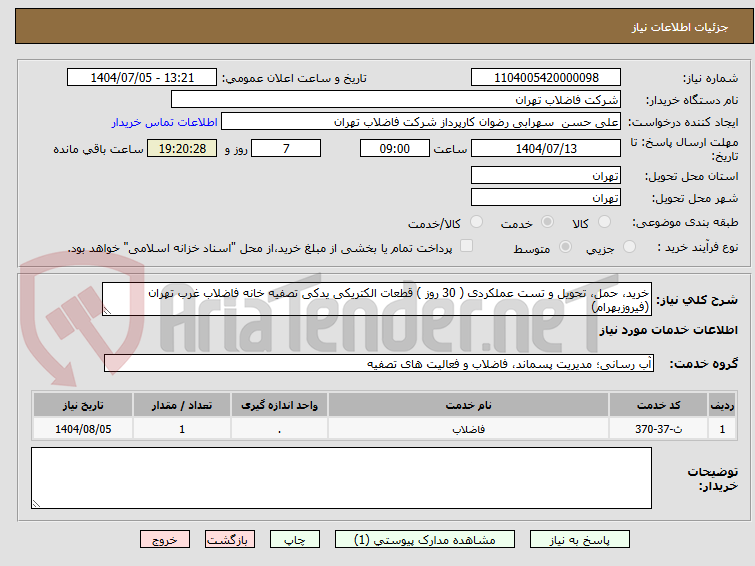755x566 pixels.
Task: Click the general need description text area
Action: 377,299
